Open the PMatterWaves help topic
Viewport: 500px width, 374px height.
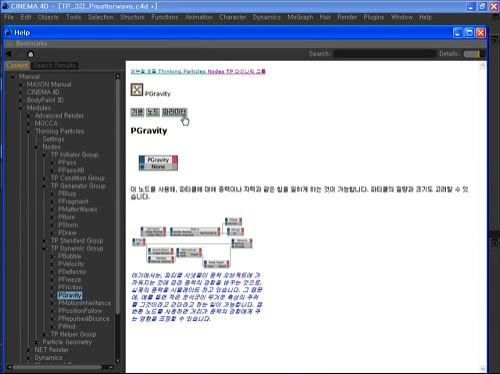tap(78, 209)
